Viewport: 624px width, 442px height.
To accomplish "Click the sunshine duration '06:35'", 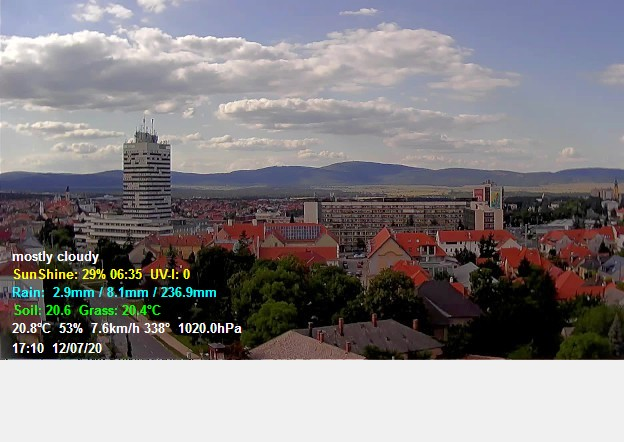I will pyautogui.click(x=126, y=275).
